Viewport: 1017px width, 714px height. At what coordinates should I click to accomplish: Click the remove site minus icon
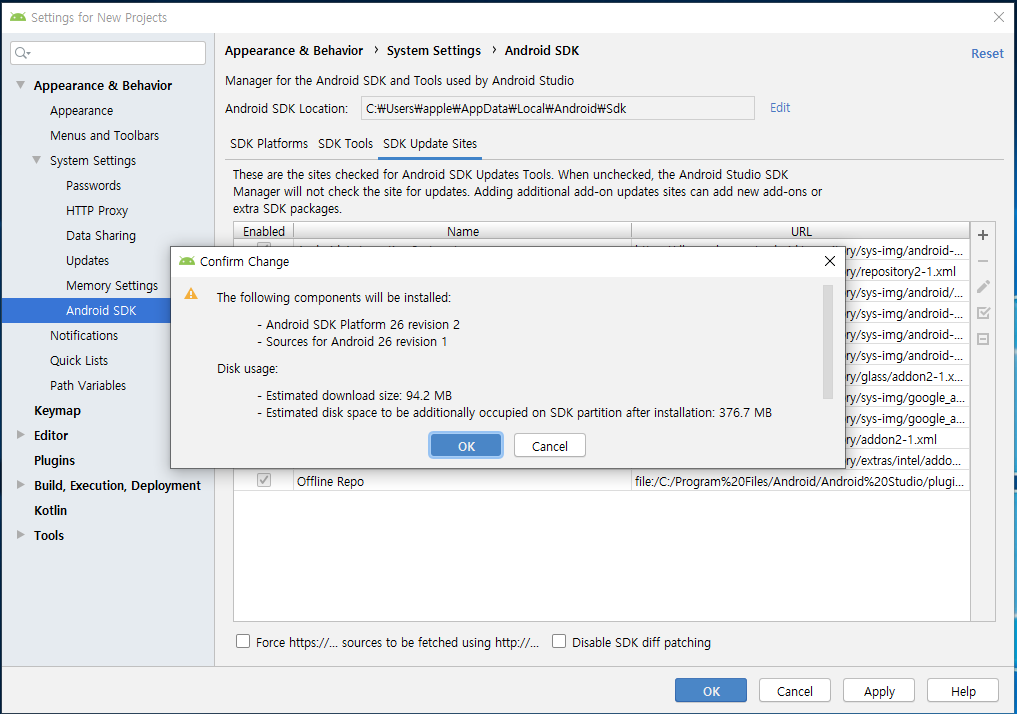click(x=983, y=261)
